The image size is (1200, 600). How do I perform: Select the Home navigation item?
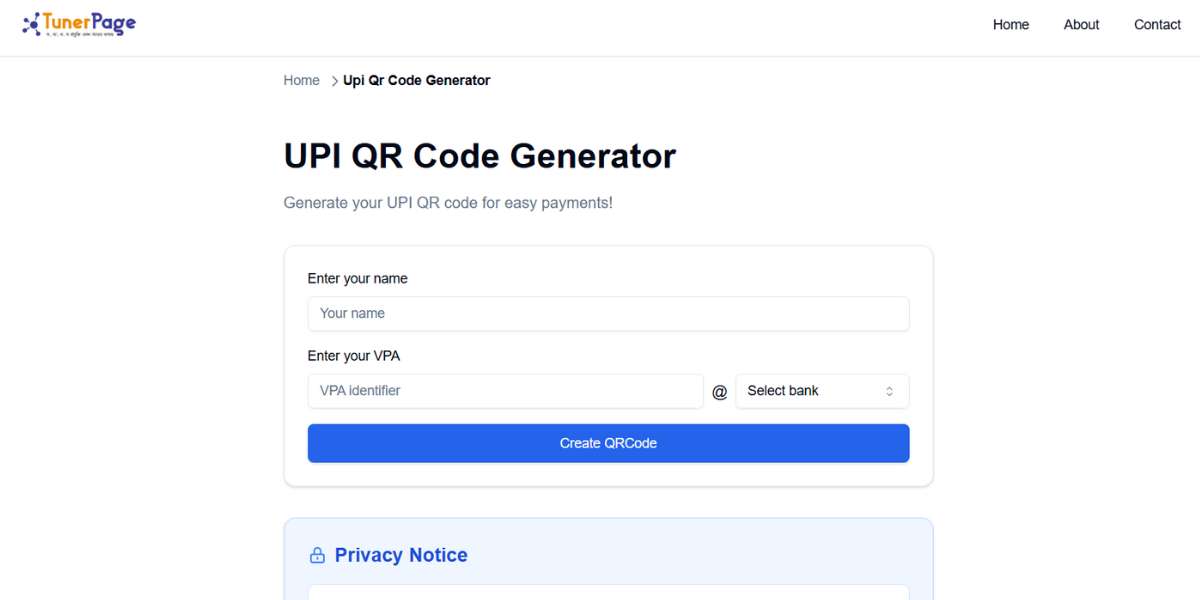click(1010, 24)
